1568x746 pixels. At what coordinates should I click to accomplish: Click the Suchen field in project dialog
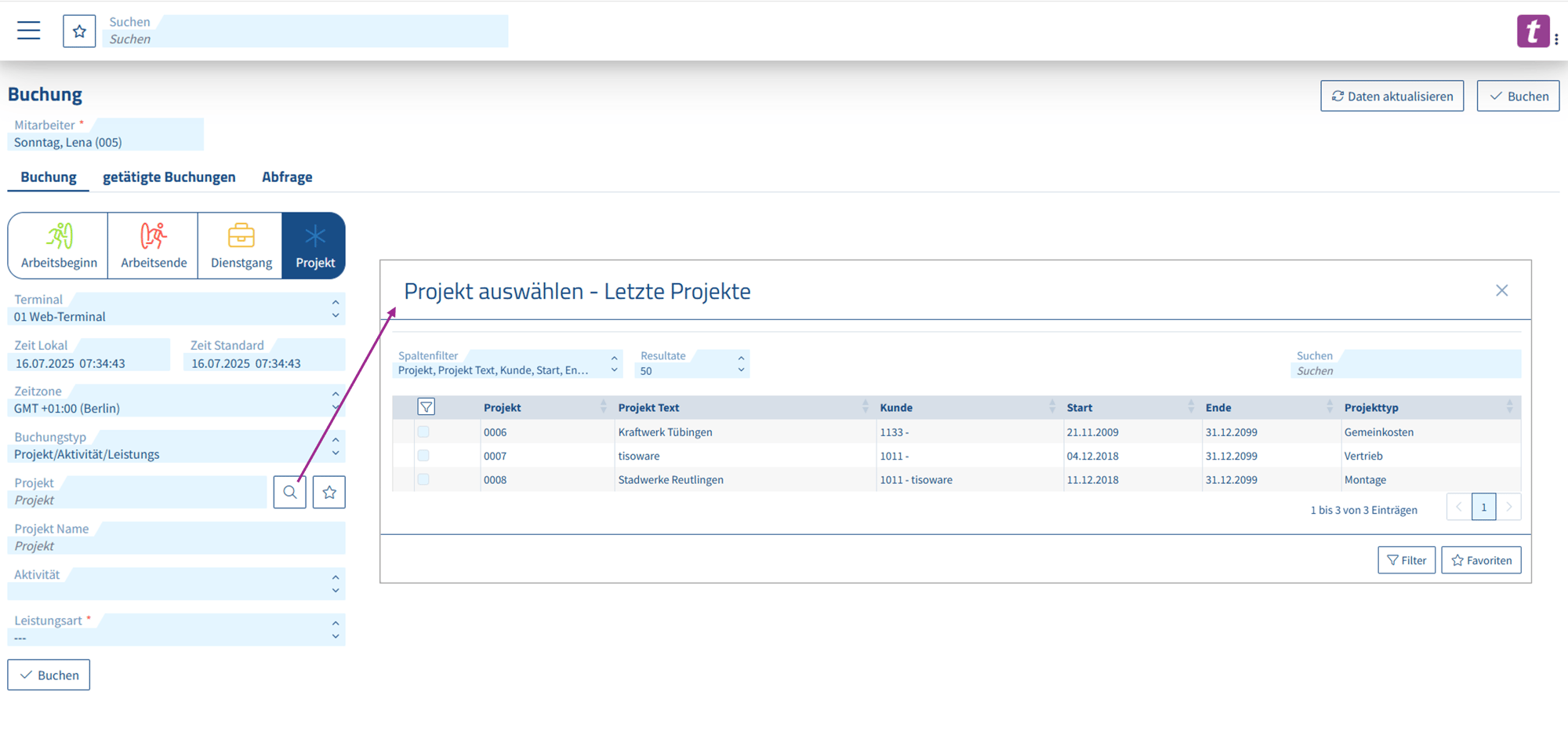(x=1405, y=370)
